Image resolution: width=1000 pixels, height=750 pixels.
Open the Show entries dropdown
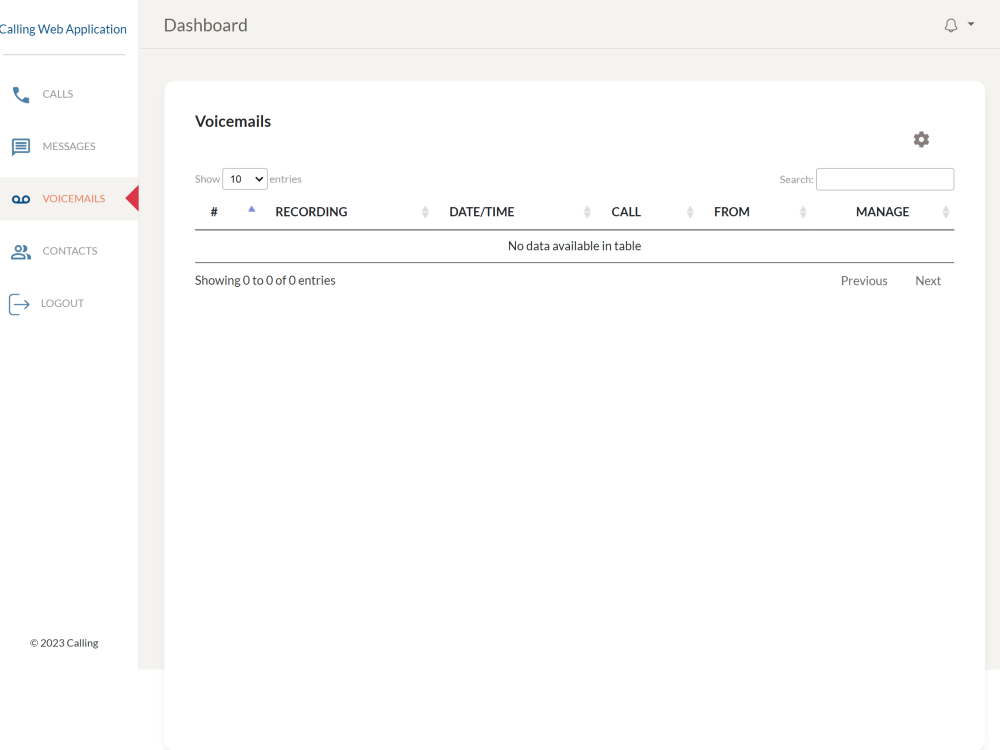[244, 178]
